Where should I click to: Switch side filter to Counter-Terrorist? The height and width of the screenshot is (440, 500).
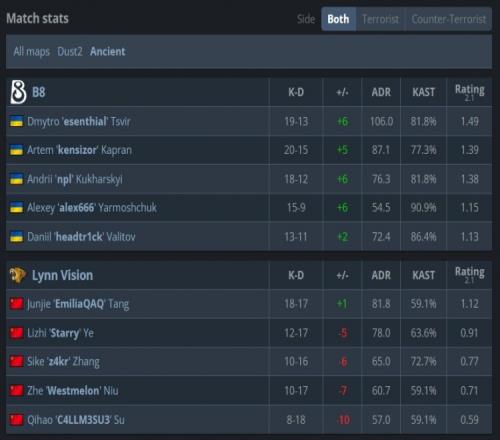(x=448, y=19)
